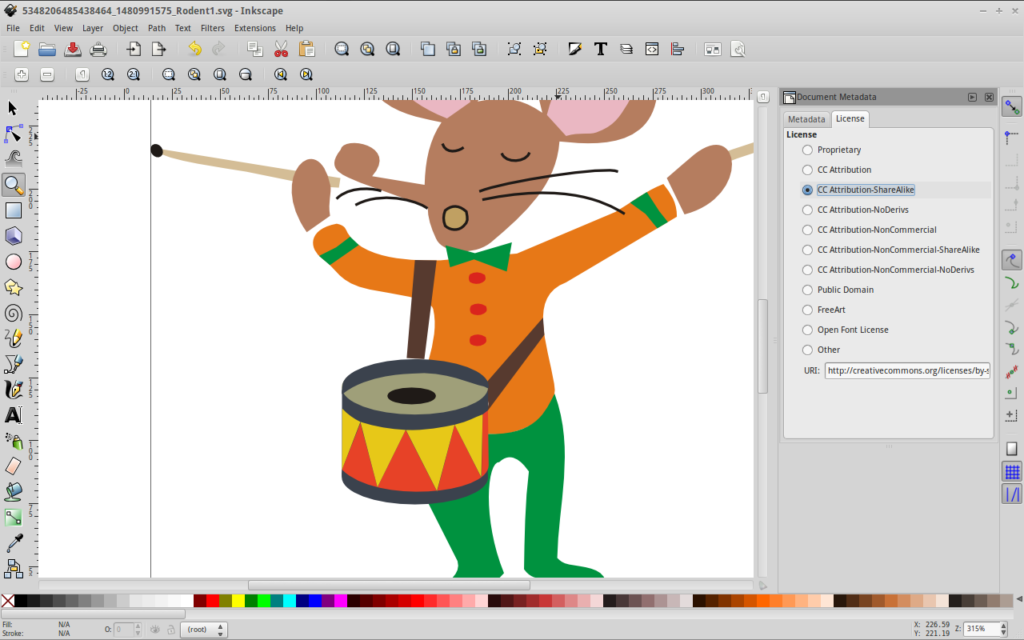Open the Text and Font dialog icon
1024x640 pixels.
(600, 48)
